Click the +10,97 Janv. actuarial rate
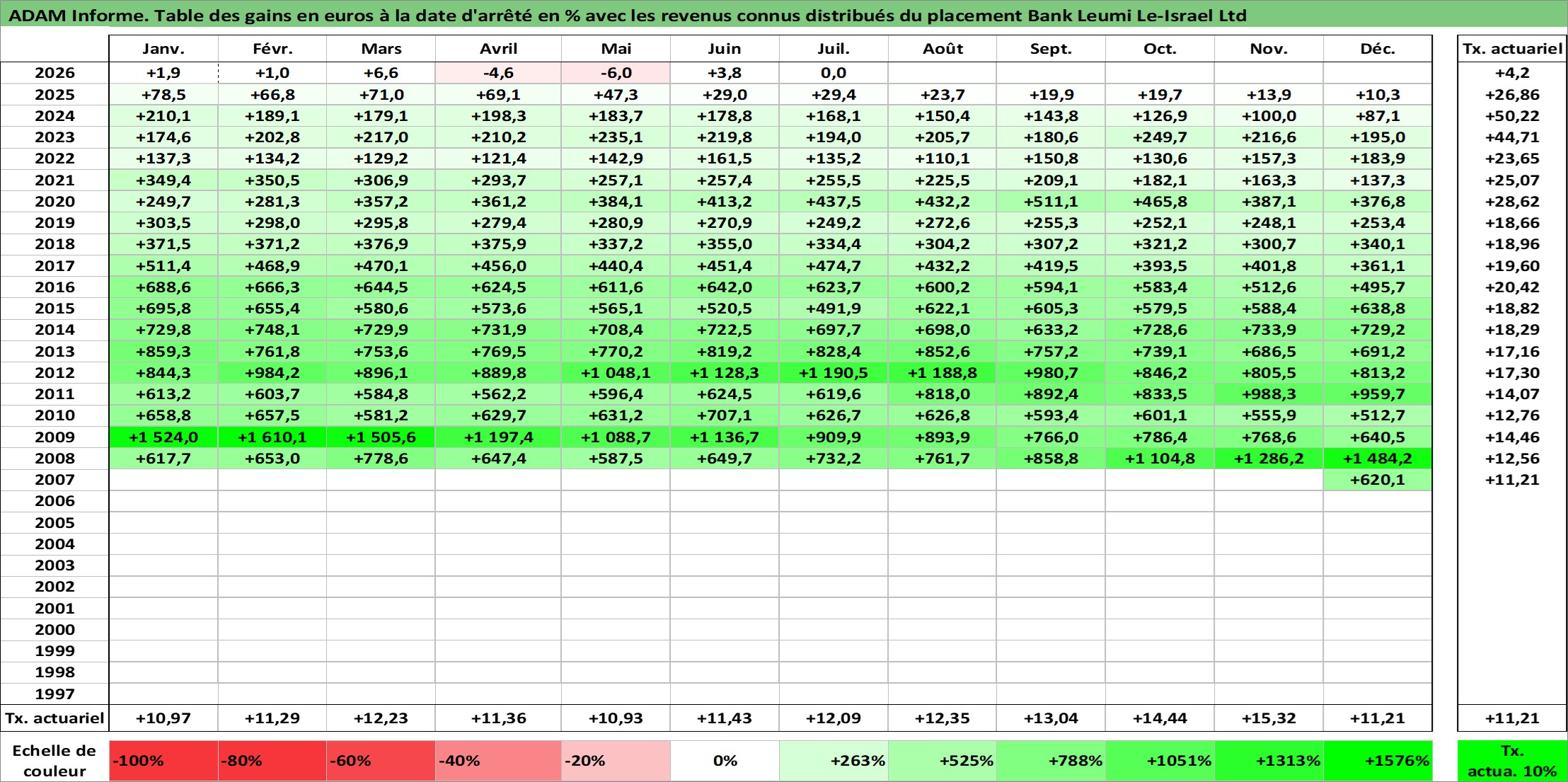Image resolution: width=1568 pixels, height=782 pixels. pyautogui.click(x=163, y=718)
